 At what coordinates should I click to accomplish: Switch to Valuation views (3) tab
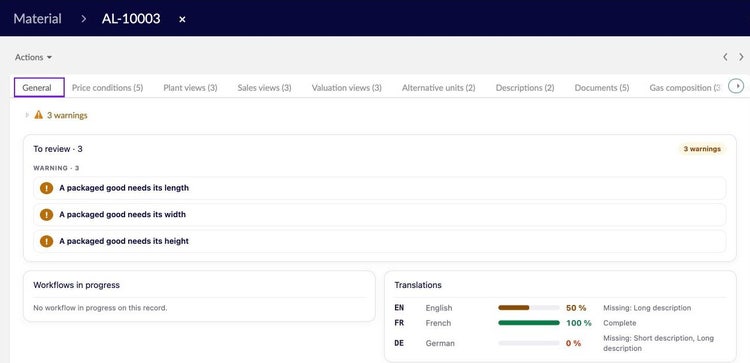[347, 88]
